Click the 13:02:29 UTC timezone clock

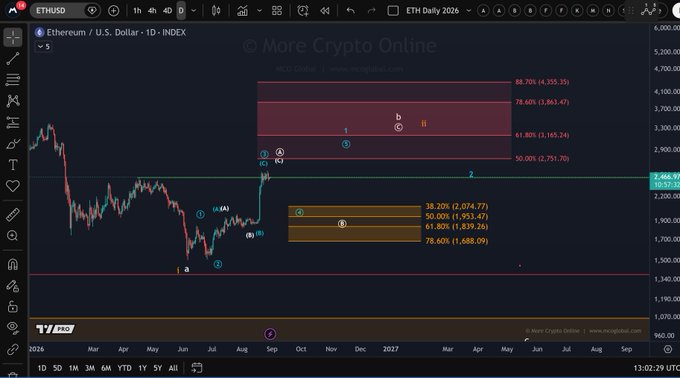(x=656, y=368)
